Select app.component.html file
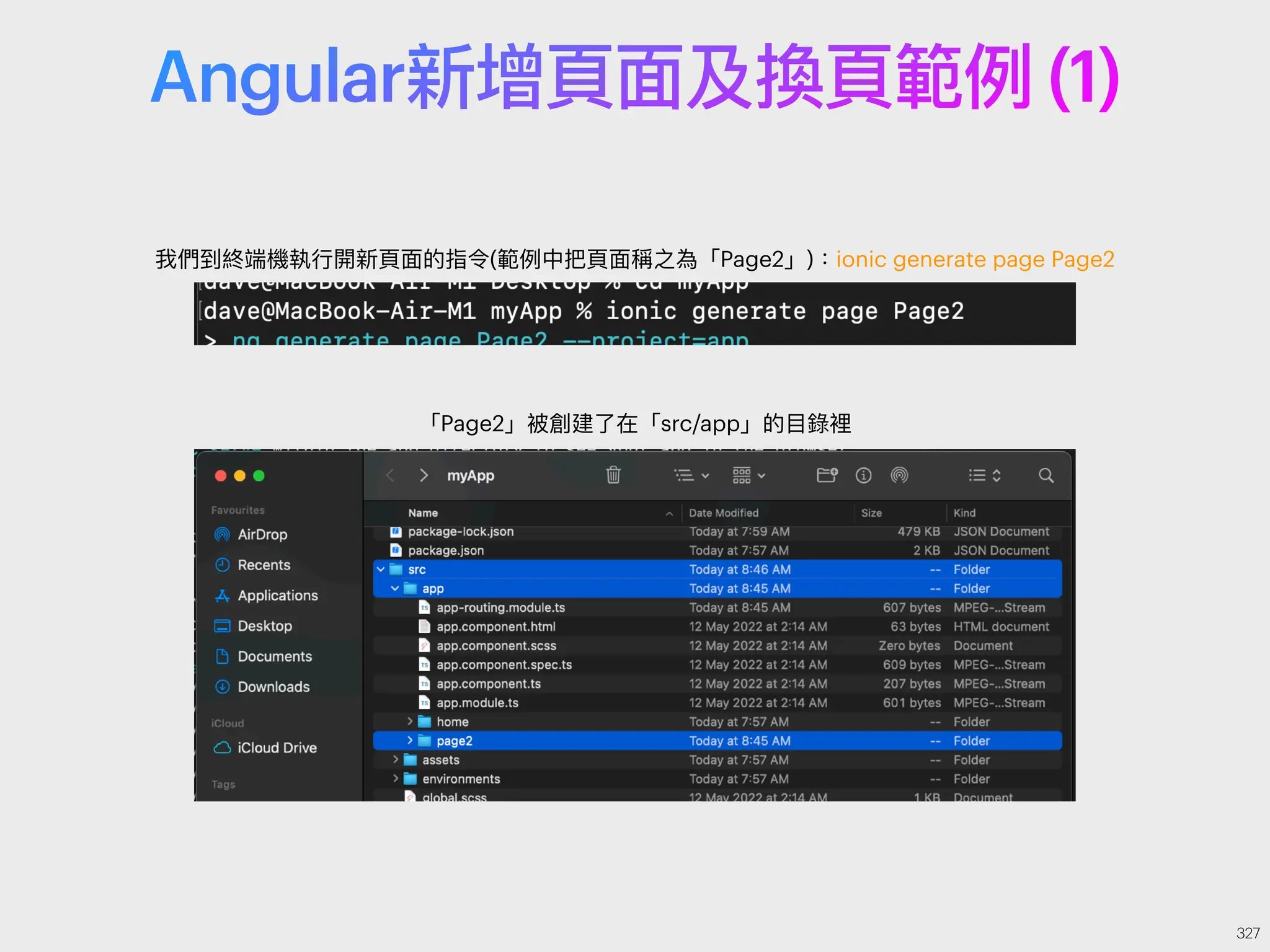Viewport: 1270px width, 952px height. point(717,627)
